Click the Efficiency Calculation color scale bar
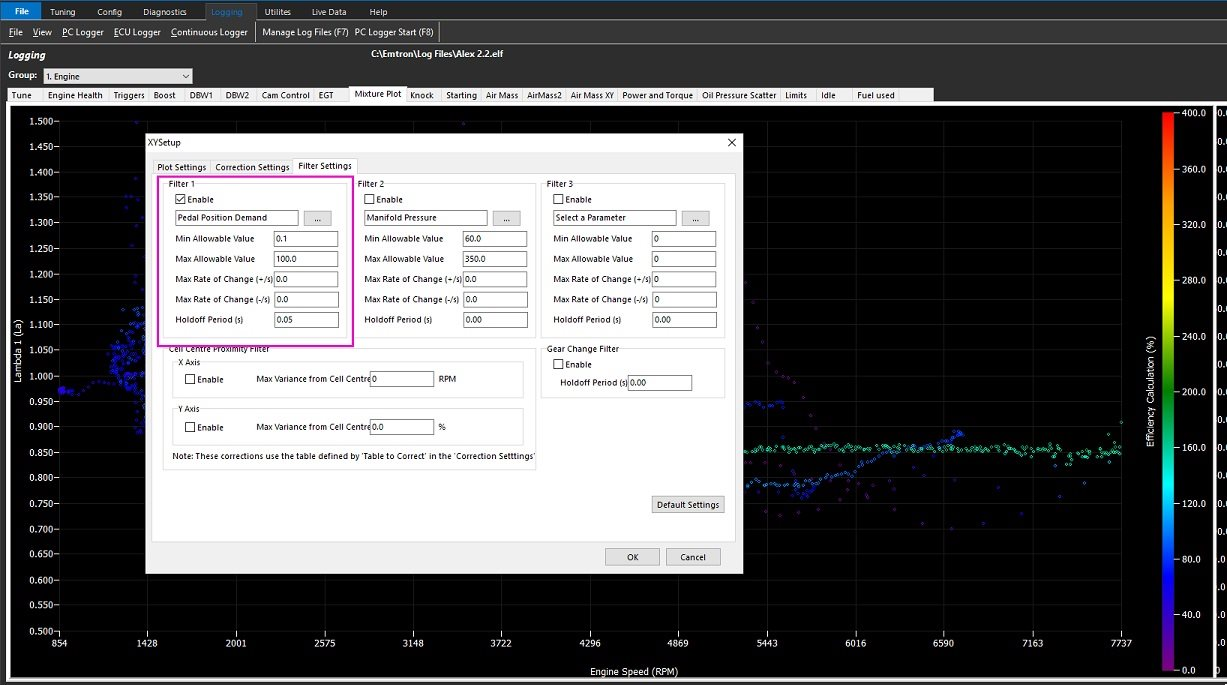Image resolution: width=1227 pixels, height=685 pixels. [1168, 390]
